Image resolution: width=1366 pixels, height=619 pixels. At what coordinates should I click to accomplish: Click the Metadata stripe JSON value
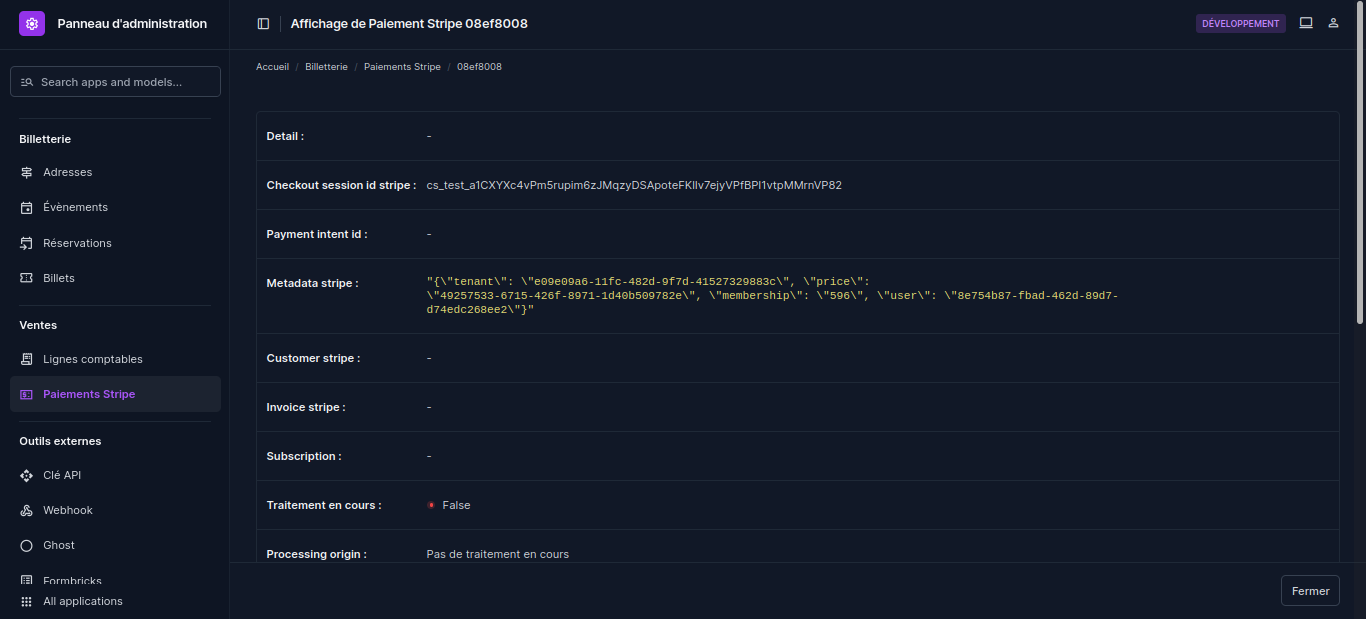pos(772,296)
